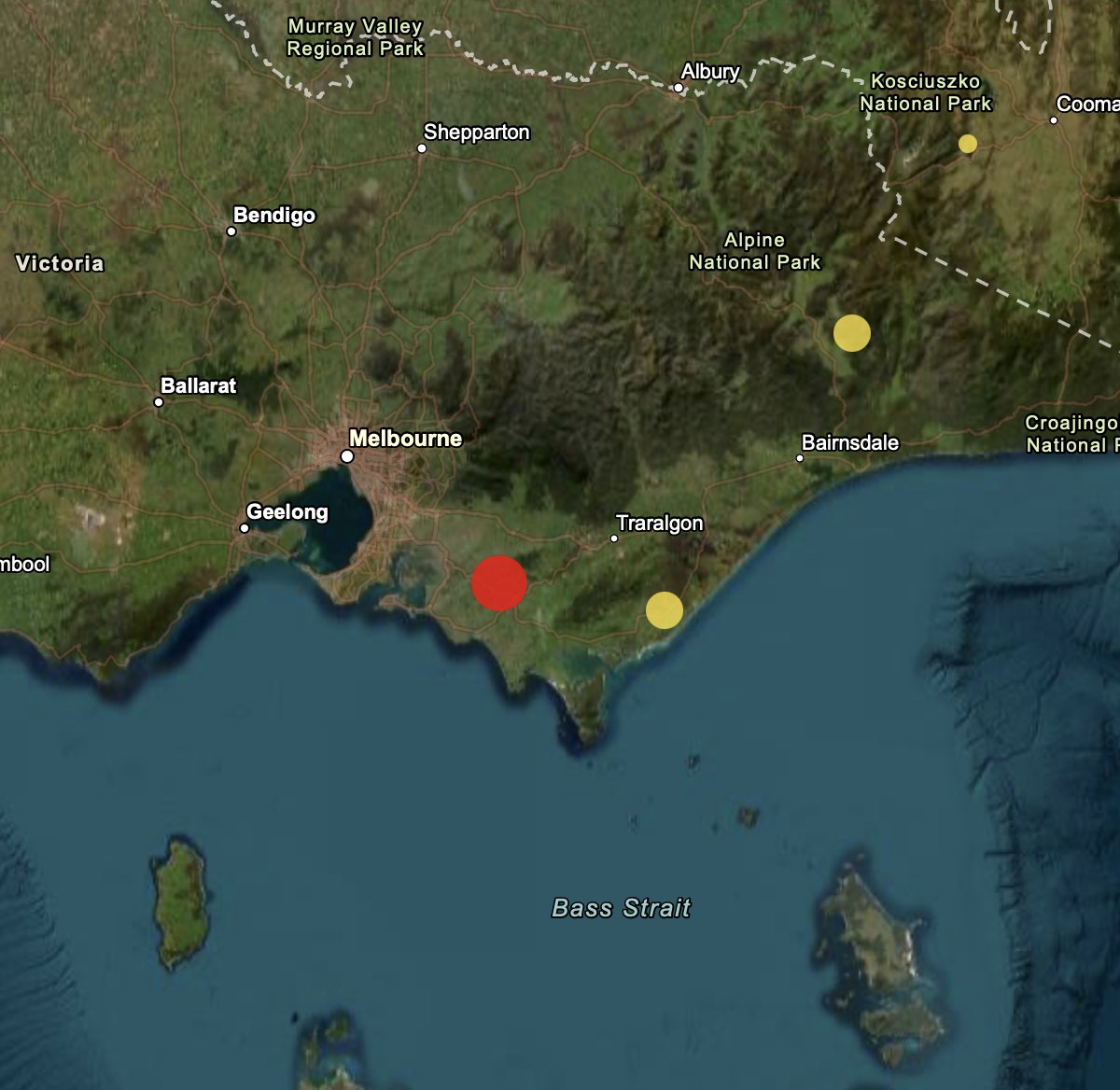Viewport: 1120px width, 1090px height.
Task: Click the Cooma town label
Action: point(1088,105)
